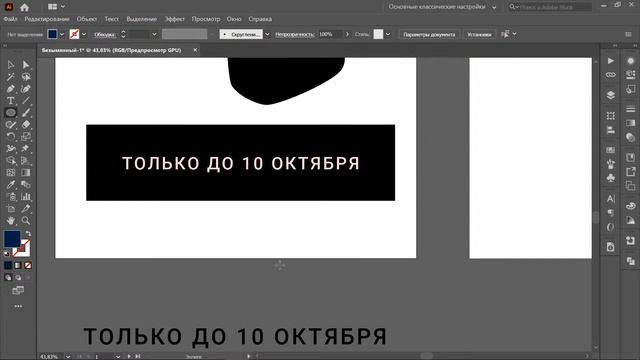Open stroke color dropdown in control bar
This screenshot has width=640, height=360.
point(84,34)
